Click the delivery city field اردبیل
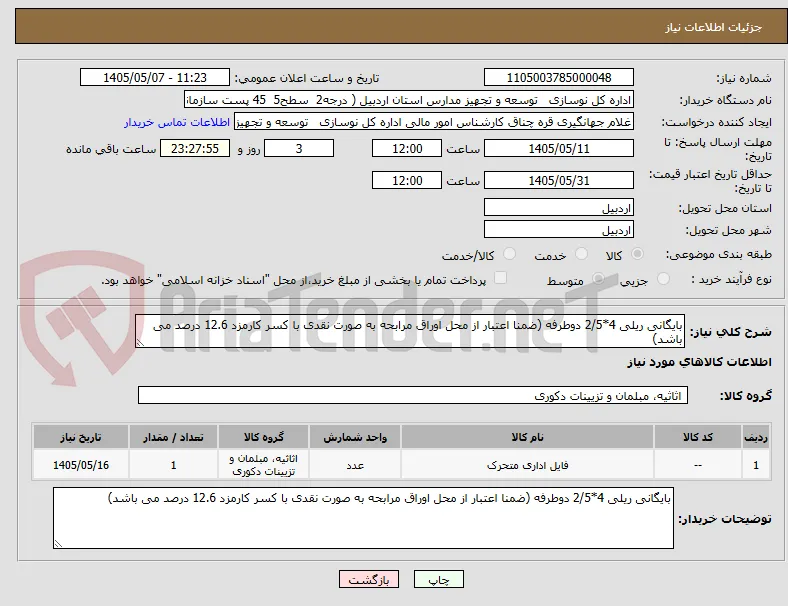 coord(559,229)
